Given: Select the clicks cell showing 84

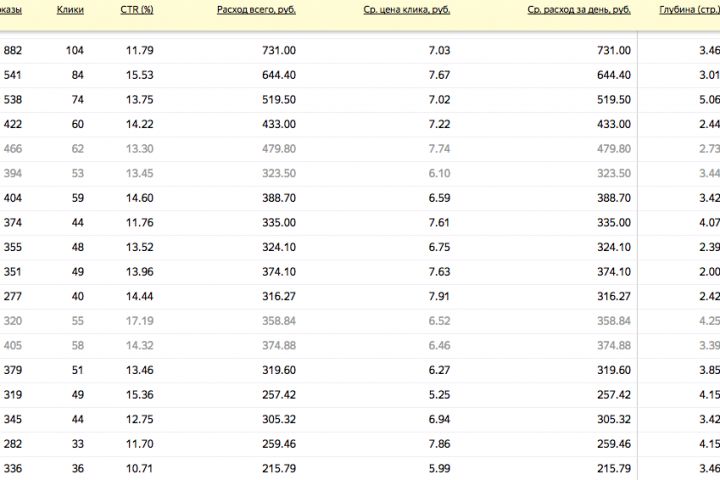Looking at the screenshot, I should pos(76,75).
